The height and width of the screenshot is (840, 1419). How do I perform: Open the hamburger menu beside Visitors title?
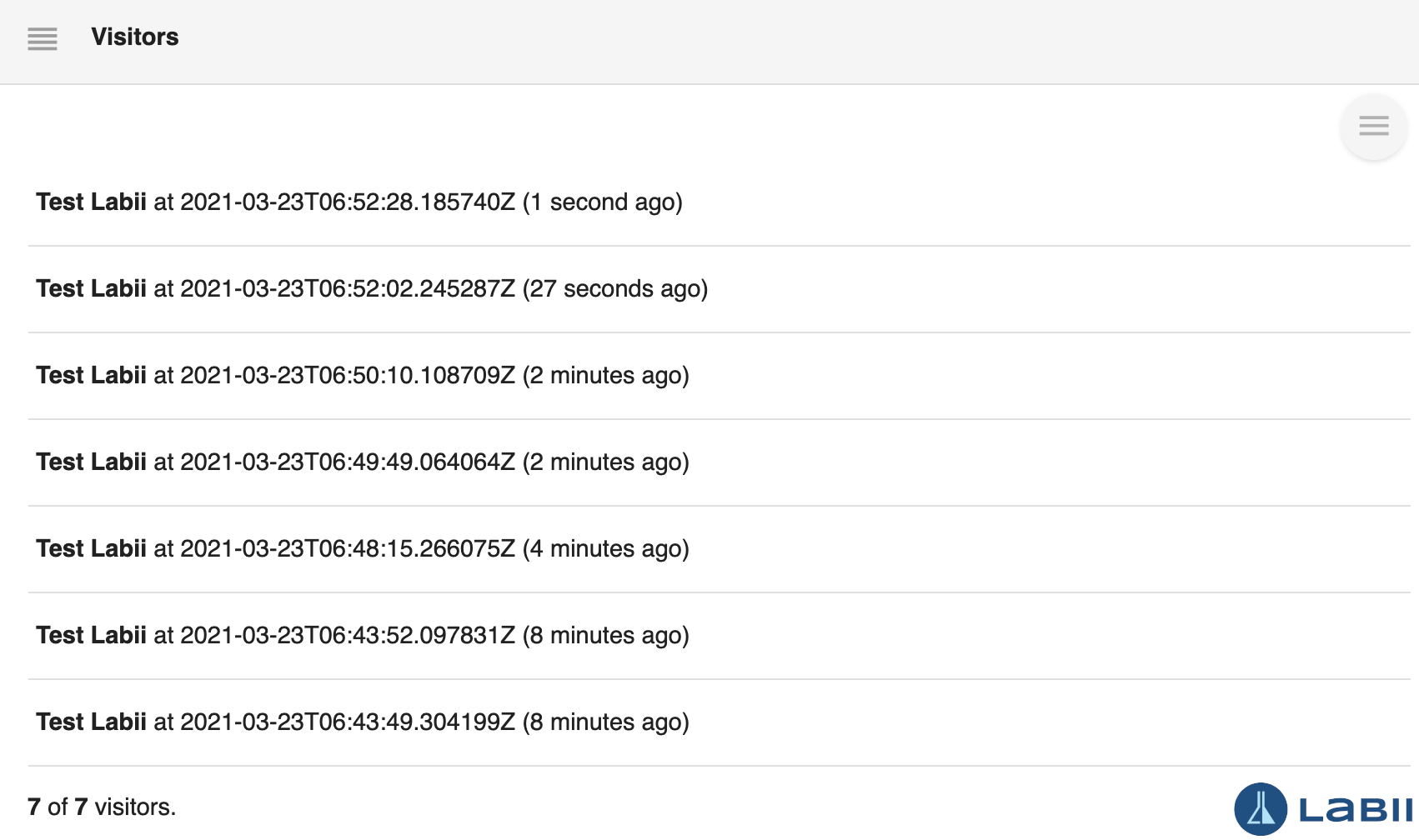[x=43, y=39]
